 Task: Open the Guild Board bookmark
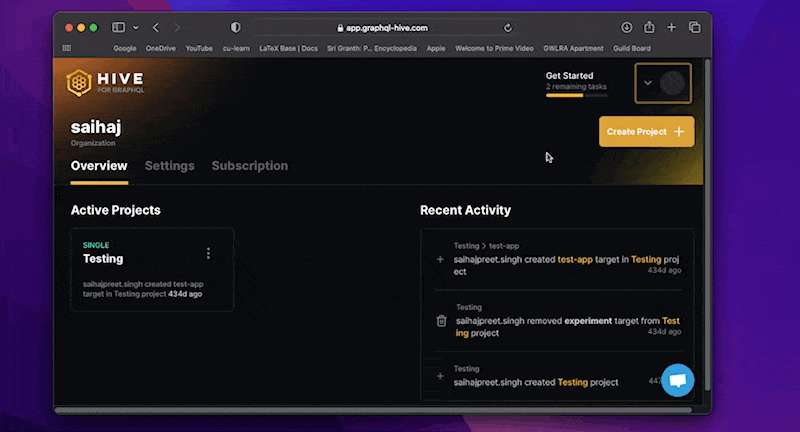(632, 48)
